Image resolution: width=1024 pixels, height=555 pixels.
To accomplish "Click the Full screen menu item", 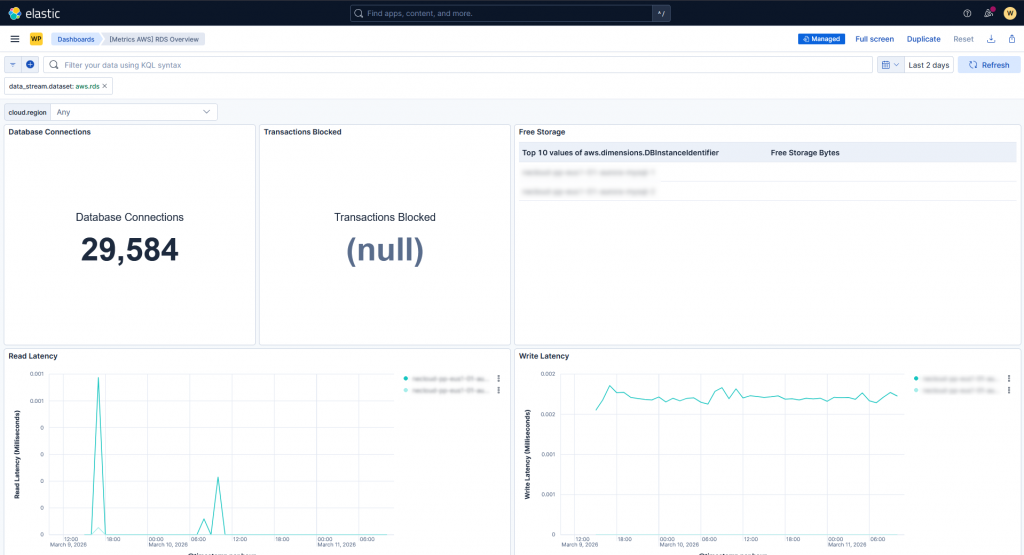I will tap(875, 39).
